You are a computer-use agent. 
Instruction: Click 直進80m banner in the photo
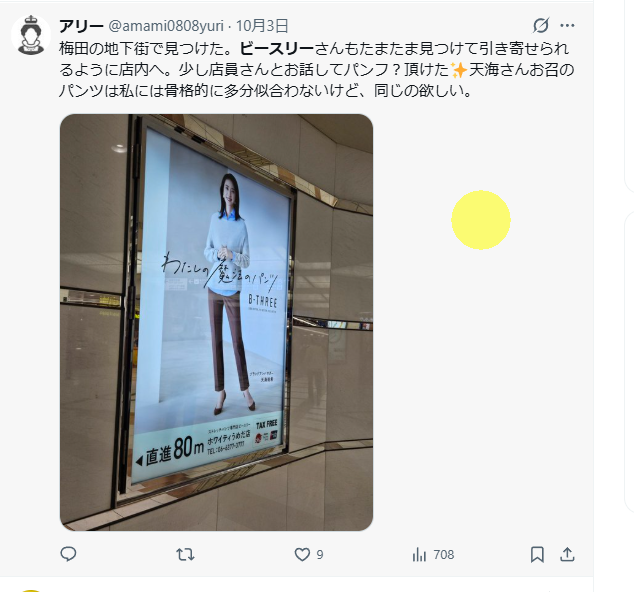pos(172,452)
